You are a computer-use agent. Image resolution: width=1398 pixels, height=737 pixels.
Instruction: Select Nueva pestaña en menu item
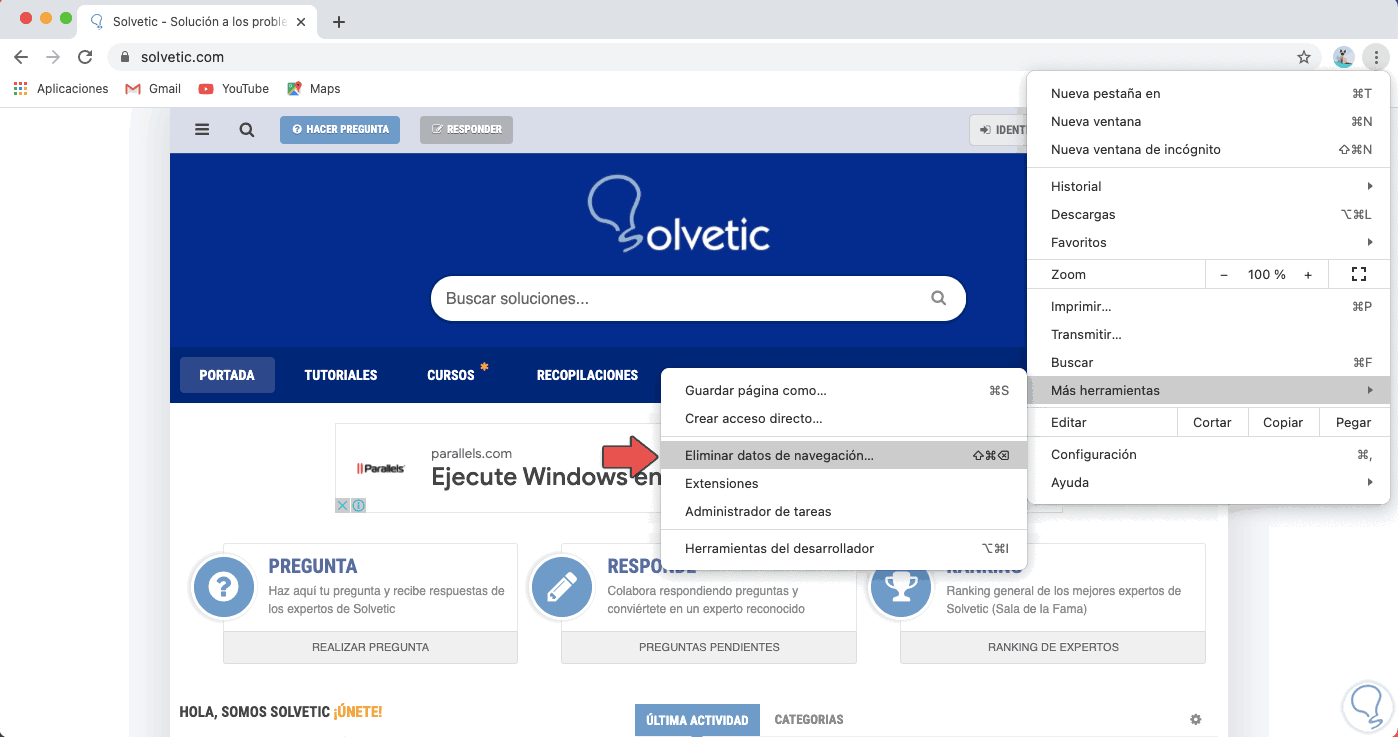(x=1208, y=93)
